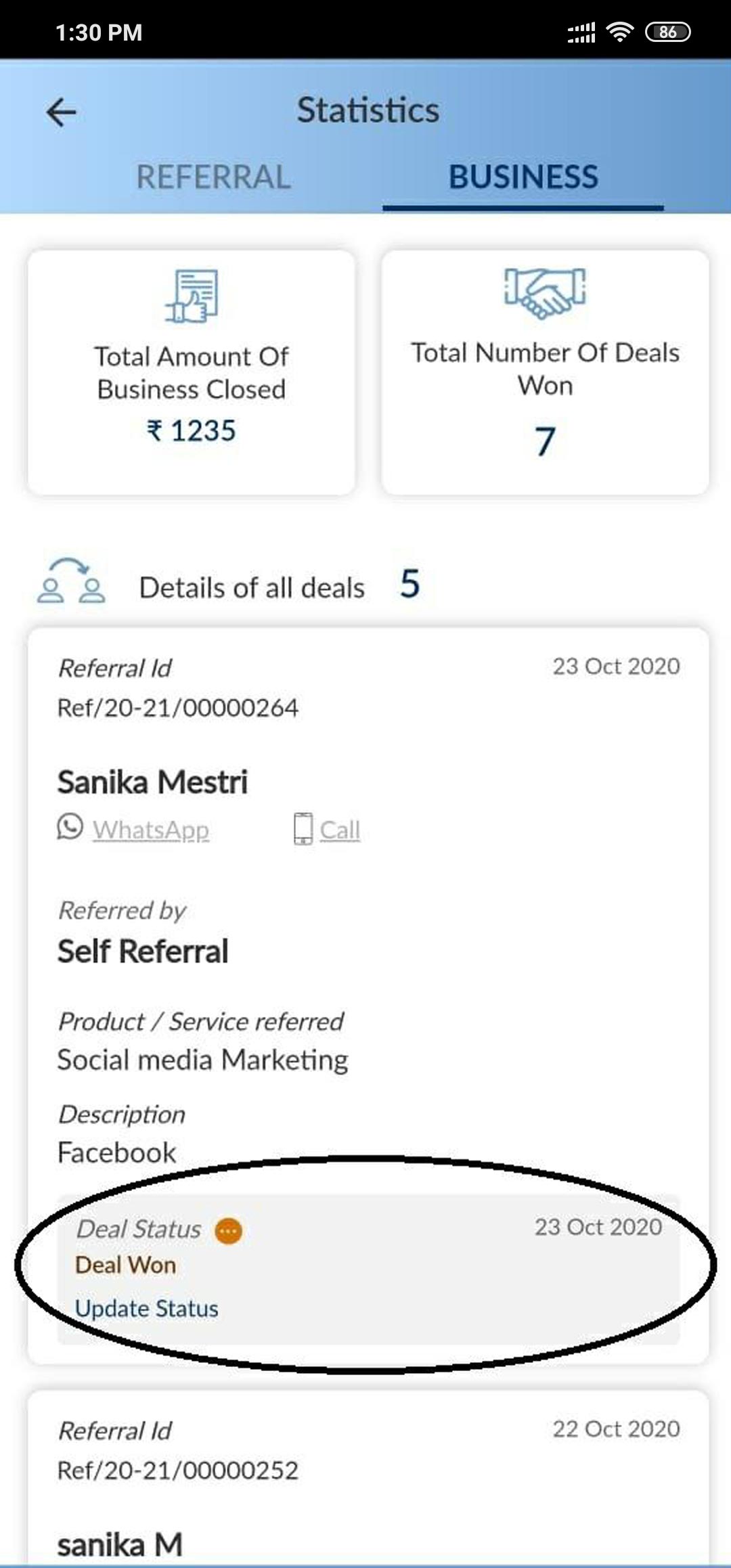The width and height of the screenshot is (731, 1568).
Task: Tap the back arrow icon
Action: (62, 112)
